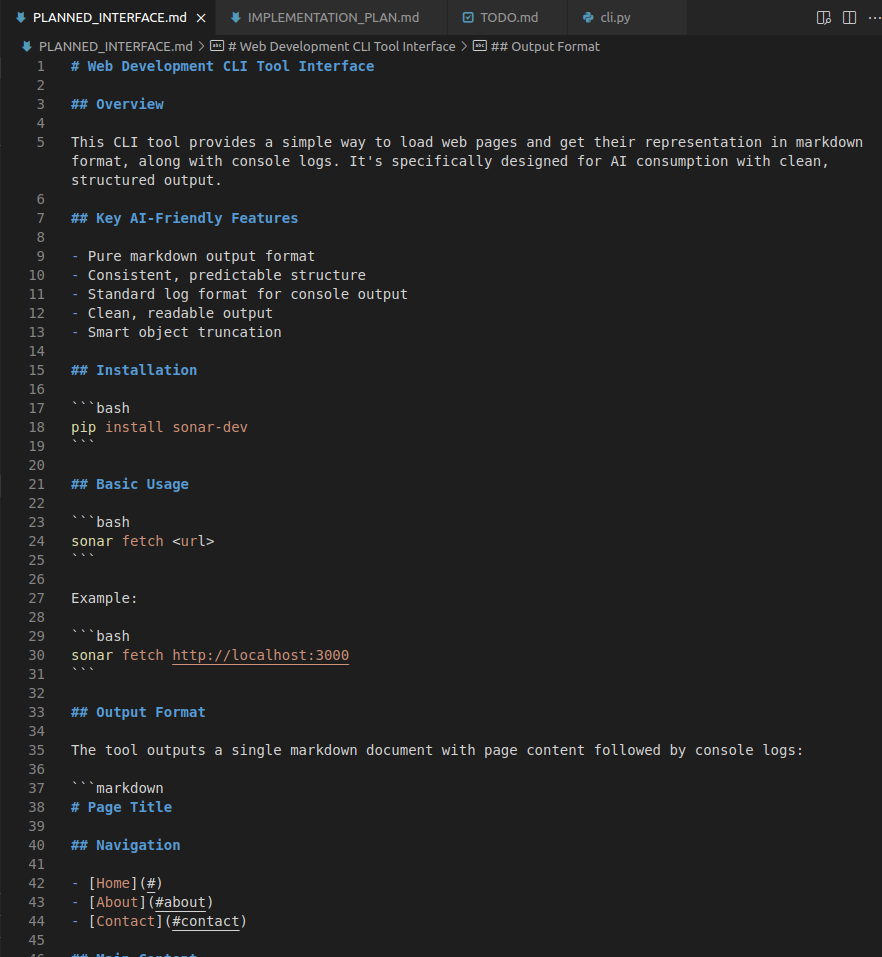Click the checklist icon on the TODO.md tab

[466, 17]
